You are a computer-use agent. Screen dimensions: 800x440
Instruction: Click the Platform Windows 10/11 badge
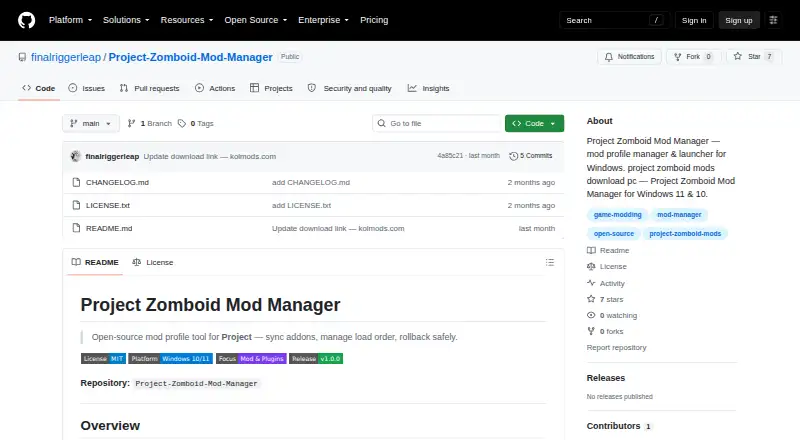[x=170, y=359]
